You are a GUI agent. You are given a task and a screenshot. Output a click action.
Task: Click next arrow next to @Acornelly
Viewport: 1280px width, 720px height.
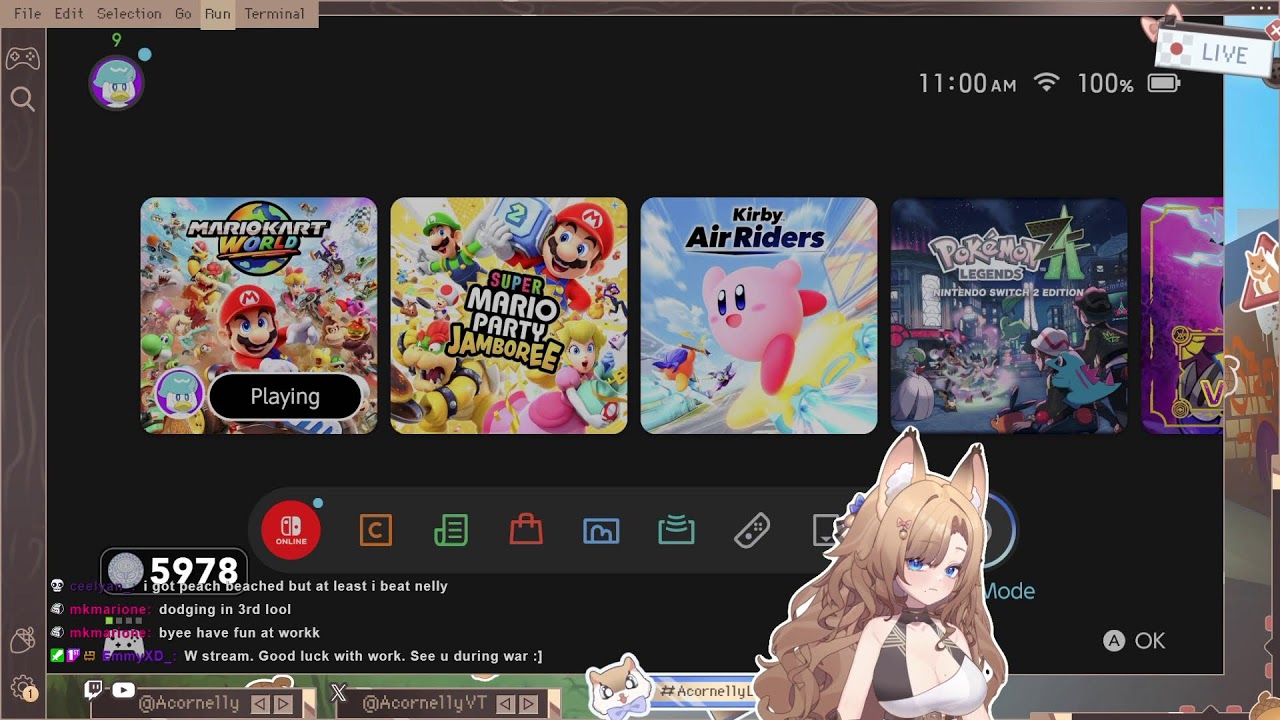(x=283, y=704)
